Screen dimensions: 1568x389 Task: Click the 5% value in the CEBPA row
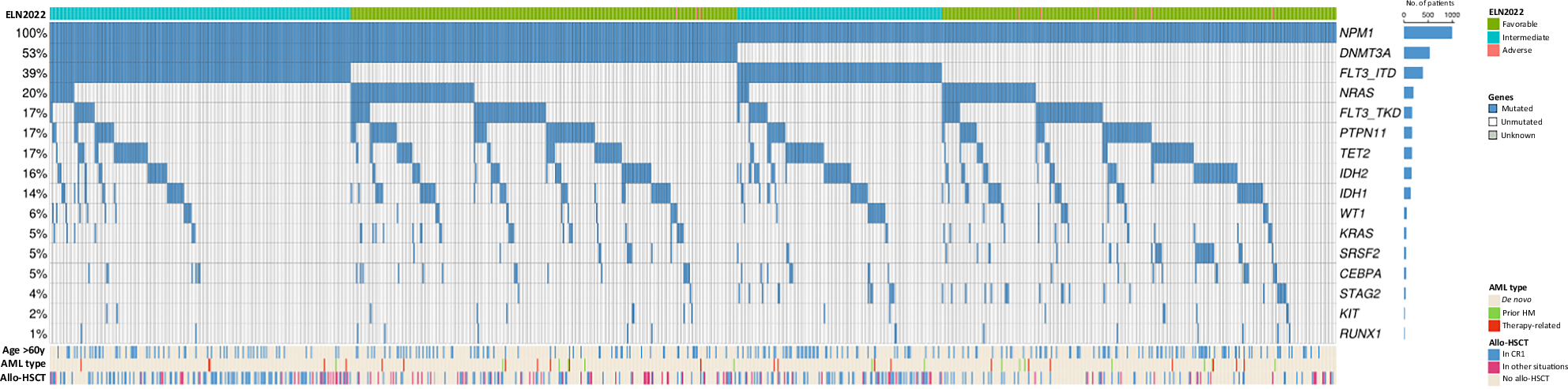38,274
